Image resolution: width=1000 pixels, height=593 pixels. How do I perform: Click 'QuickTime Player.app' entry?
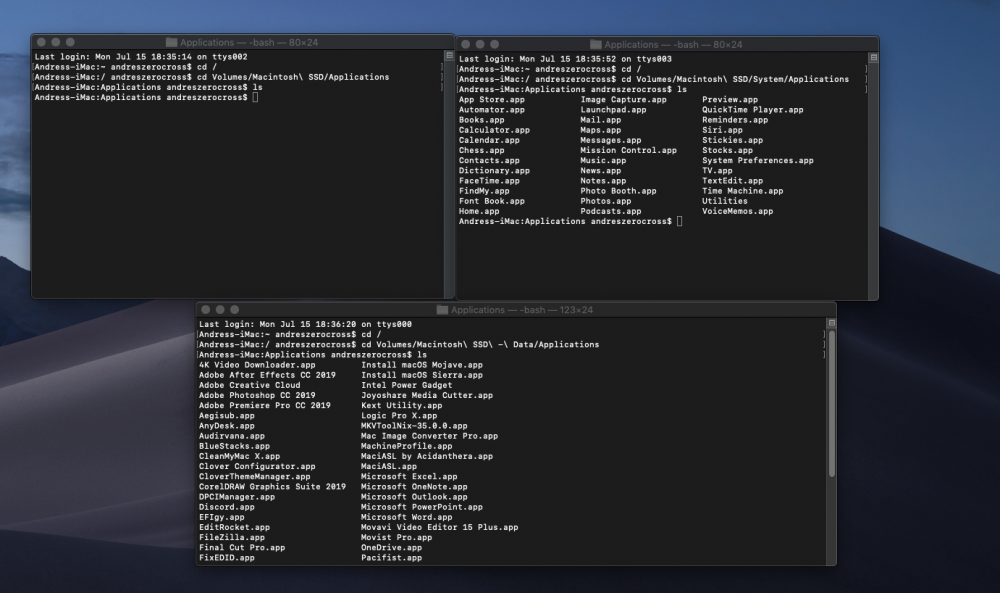(753, 110)
